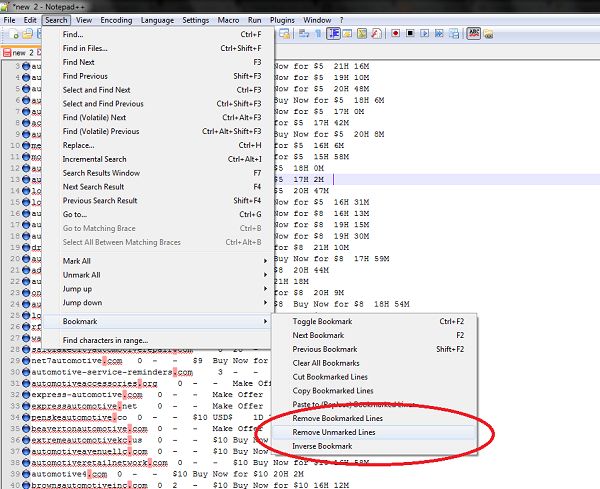Select Remove Bookmarked Lines
600x489 pixels.
(x=375, y=418)
